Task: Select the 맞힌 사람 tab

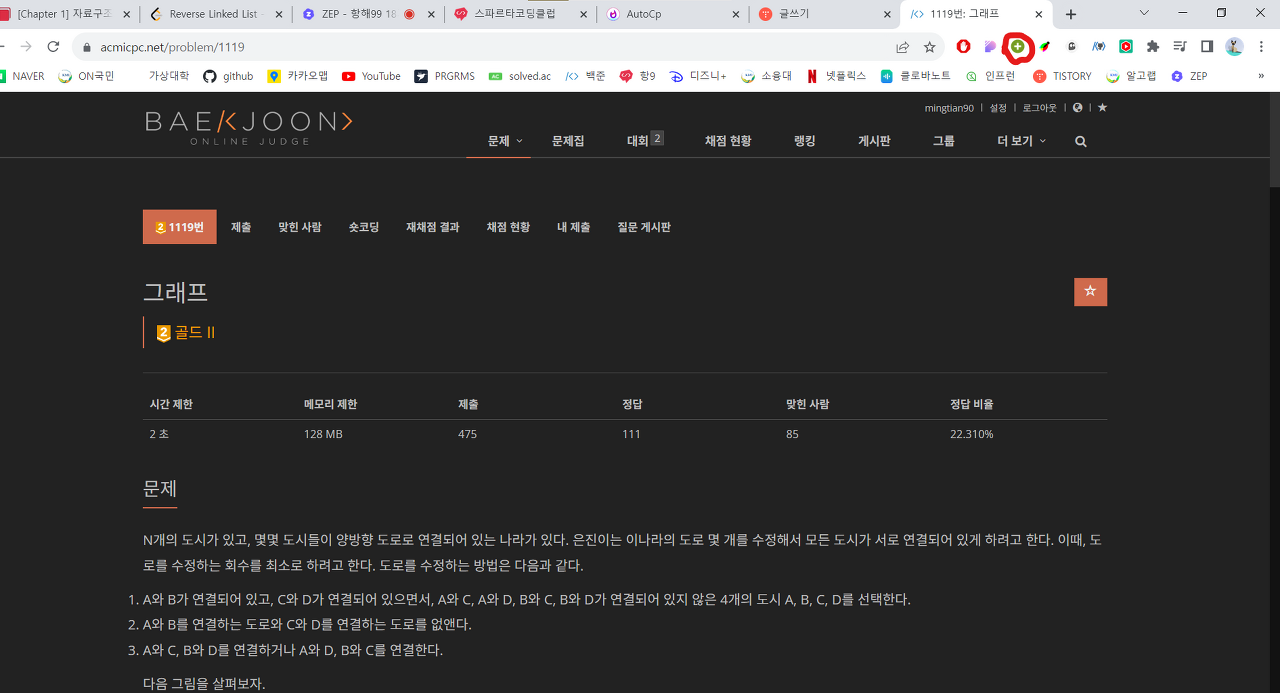Action: pyautogui.click(x=299, y=227)
